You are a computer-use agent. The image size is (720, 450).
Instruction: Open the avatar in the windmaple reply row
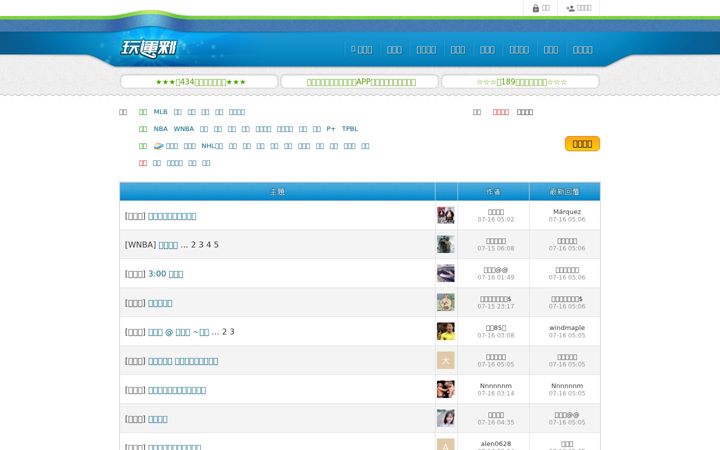pos(445,331)
